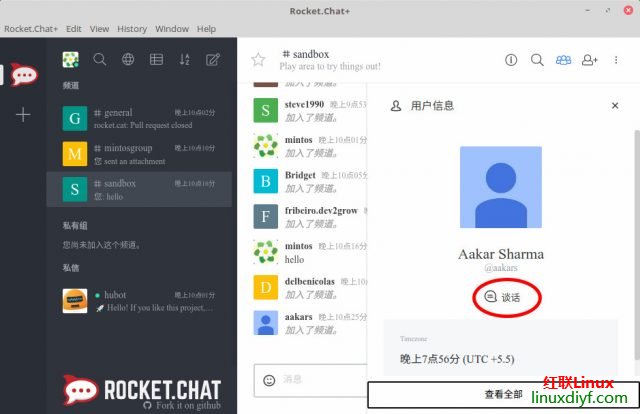
Task: Click the 谈话 conversation button
Action: pos(502,297)
